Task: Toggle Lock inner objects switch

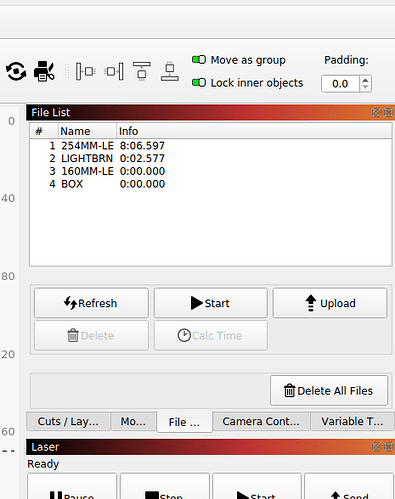Action: click(x=199, y=82)
